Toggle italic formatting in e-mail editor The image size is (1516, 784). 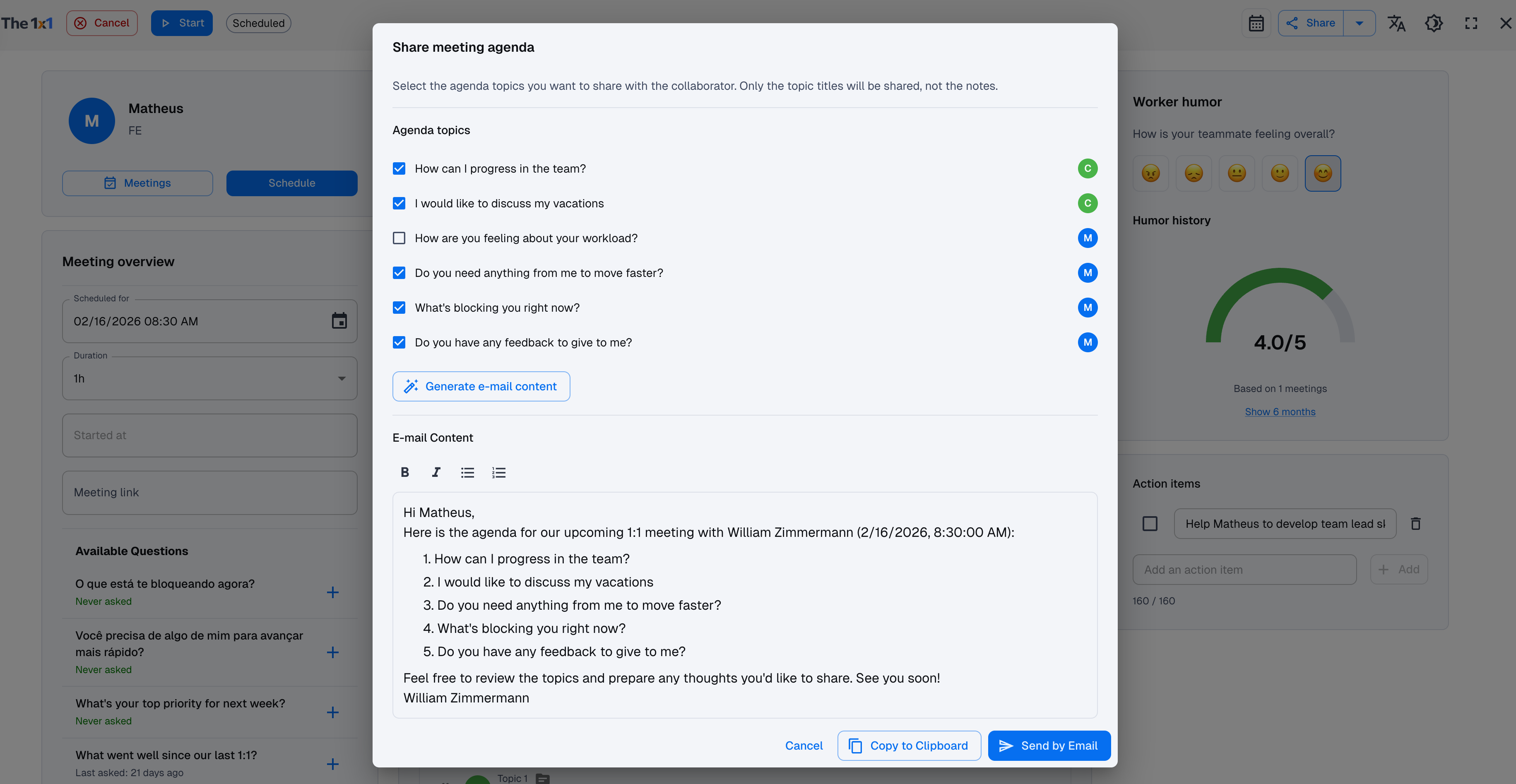tap(436, 472)
